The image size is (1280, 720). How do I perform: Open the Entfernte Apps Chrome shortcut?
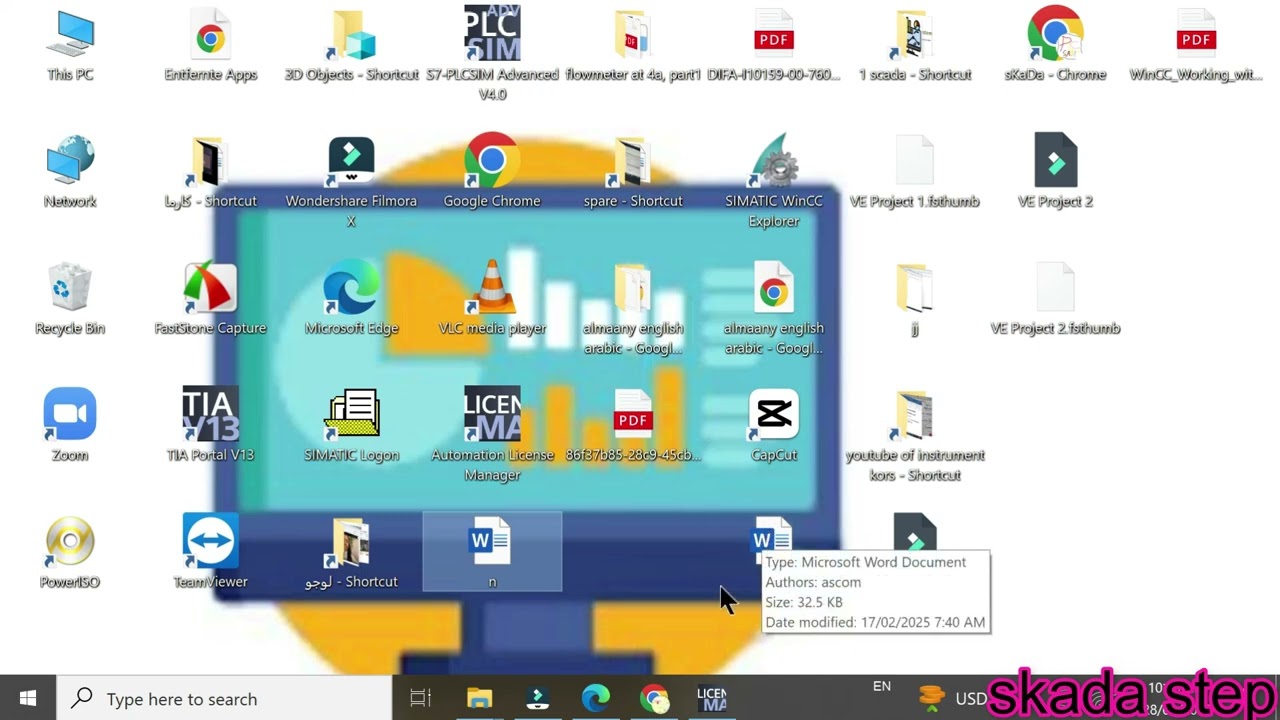(x=210, y=45)
